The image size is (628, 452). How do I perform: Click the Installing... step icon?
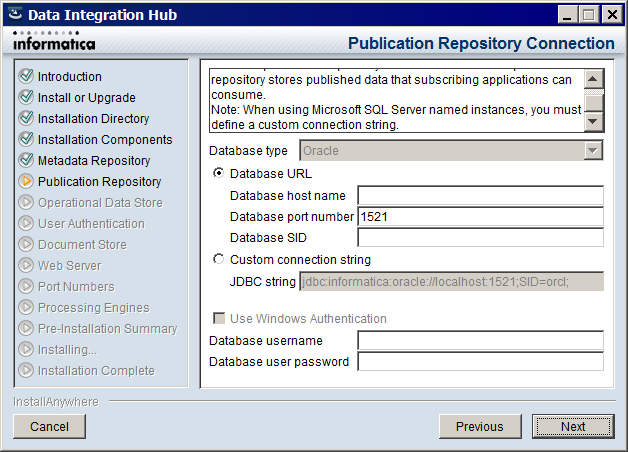click(x=26, y=350)
